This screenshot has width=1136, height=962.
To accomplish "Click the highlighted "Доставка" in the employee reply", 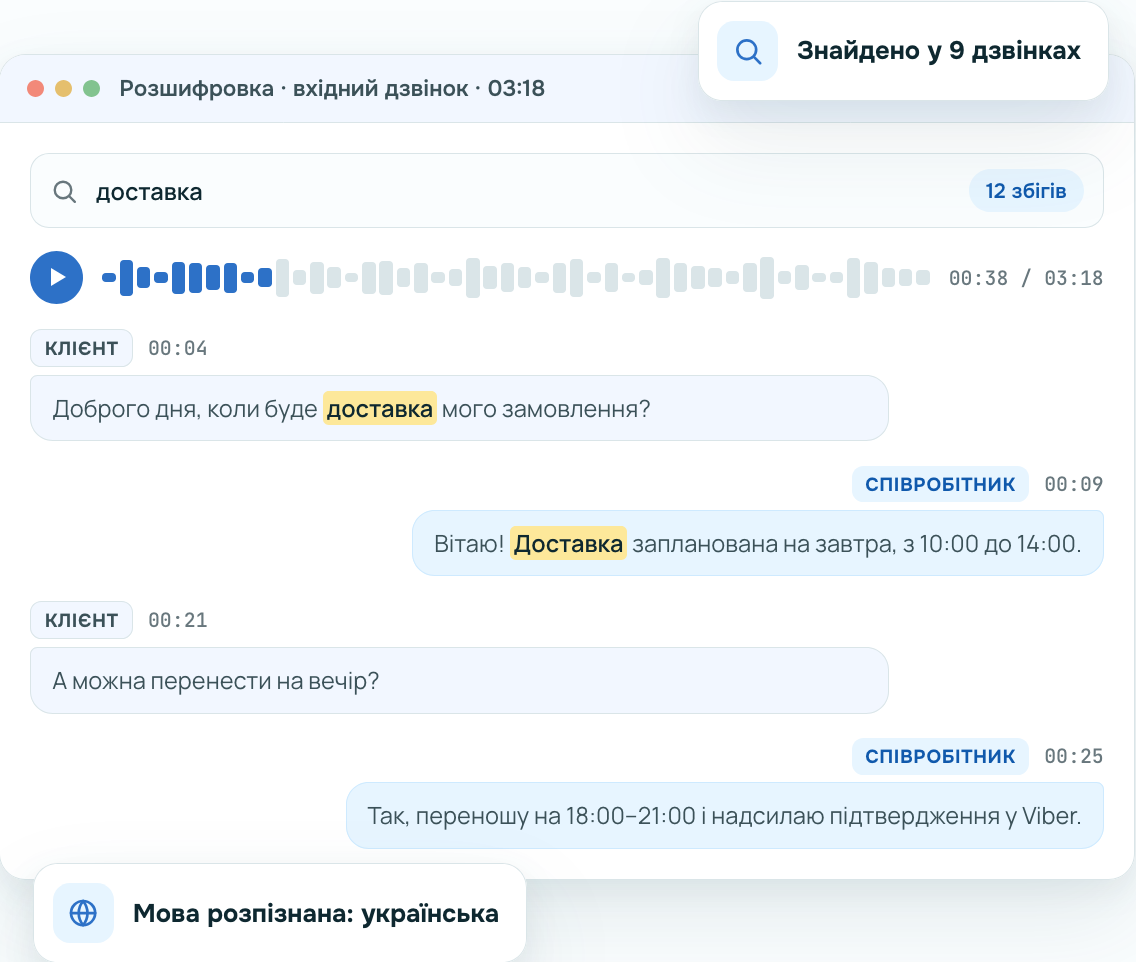I will point(568,543).
